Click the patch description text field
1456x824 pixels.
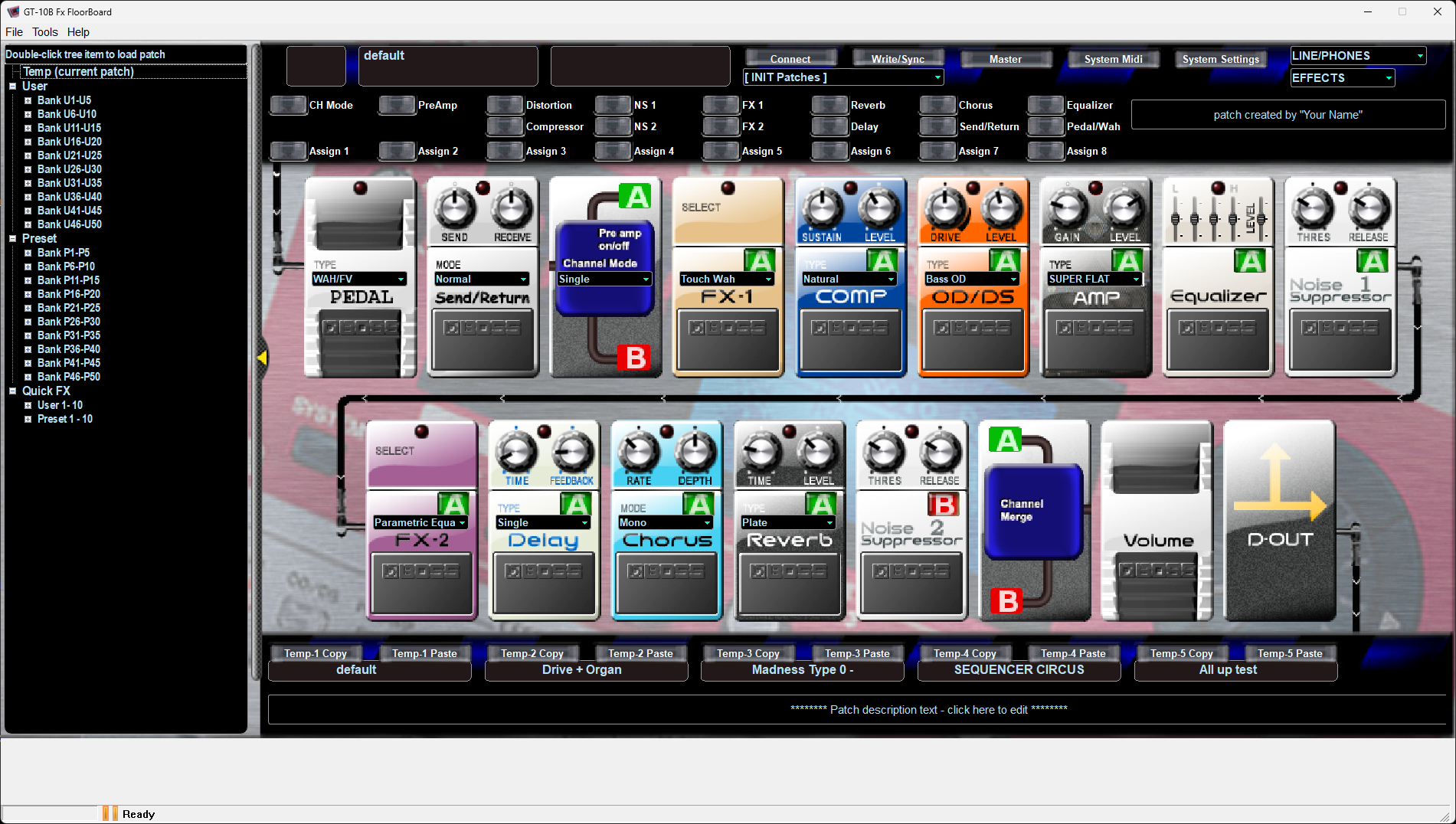click(x=857, y=710)
